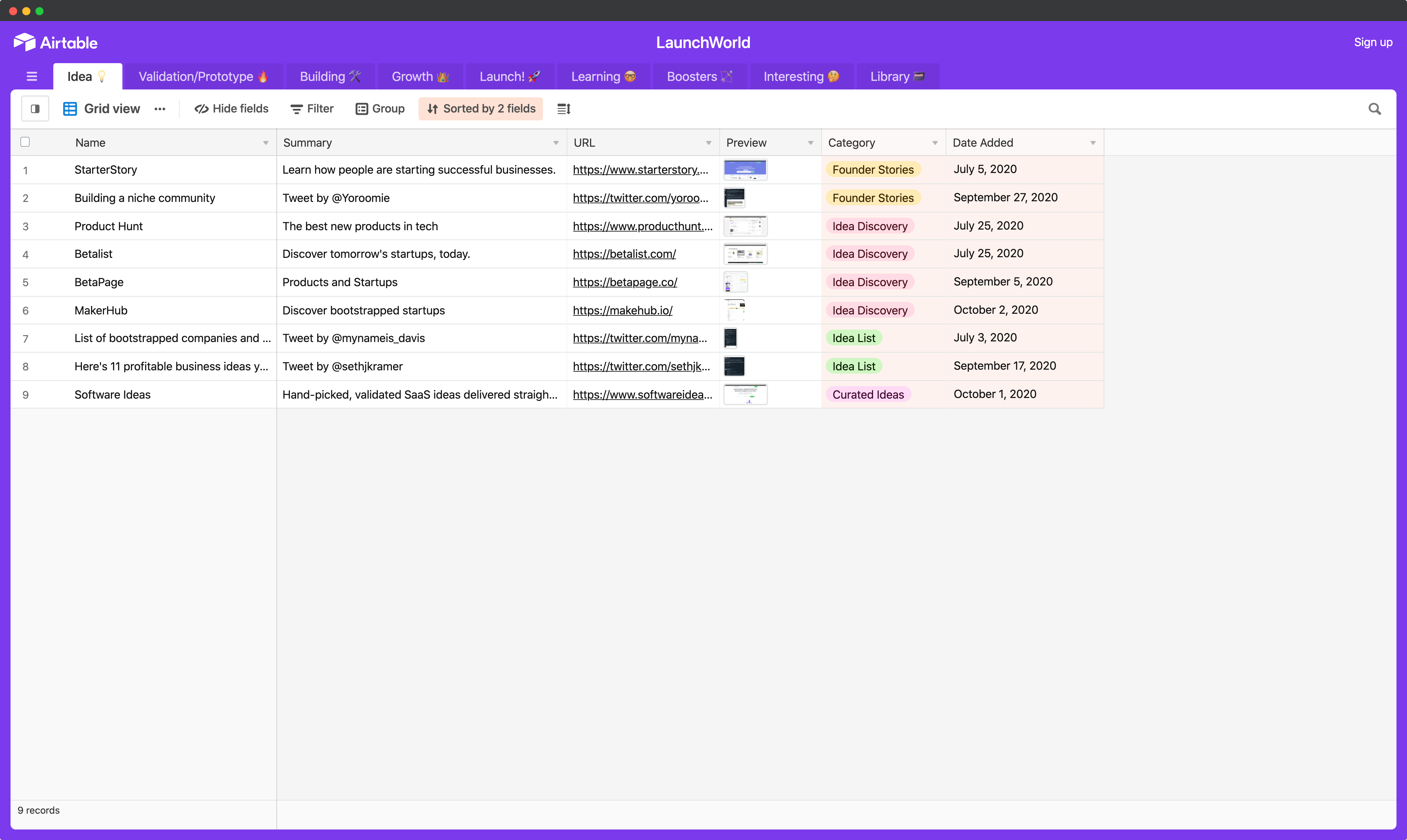
Task: Select the October 2, 2020 date cell
Action: [1025, 311]
